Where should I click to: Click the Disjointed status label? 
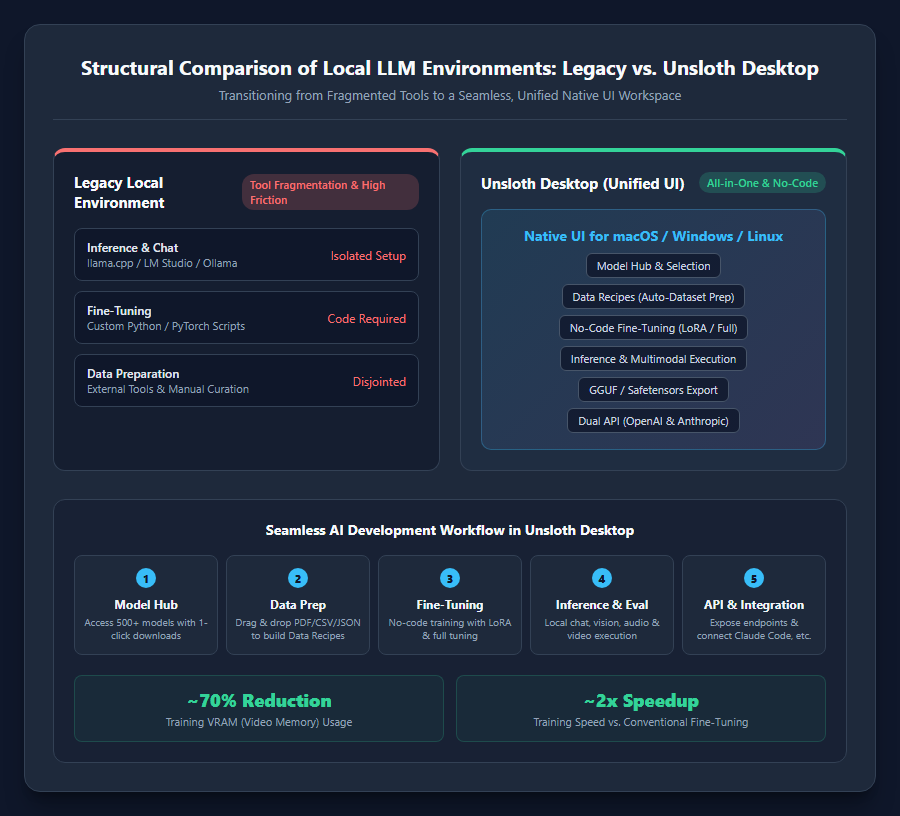(x=379, y=382)
